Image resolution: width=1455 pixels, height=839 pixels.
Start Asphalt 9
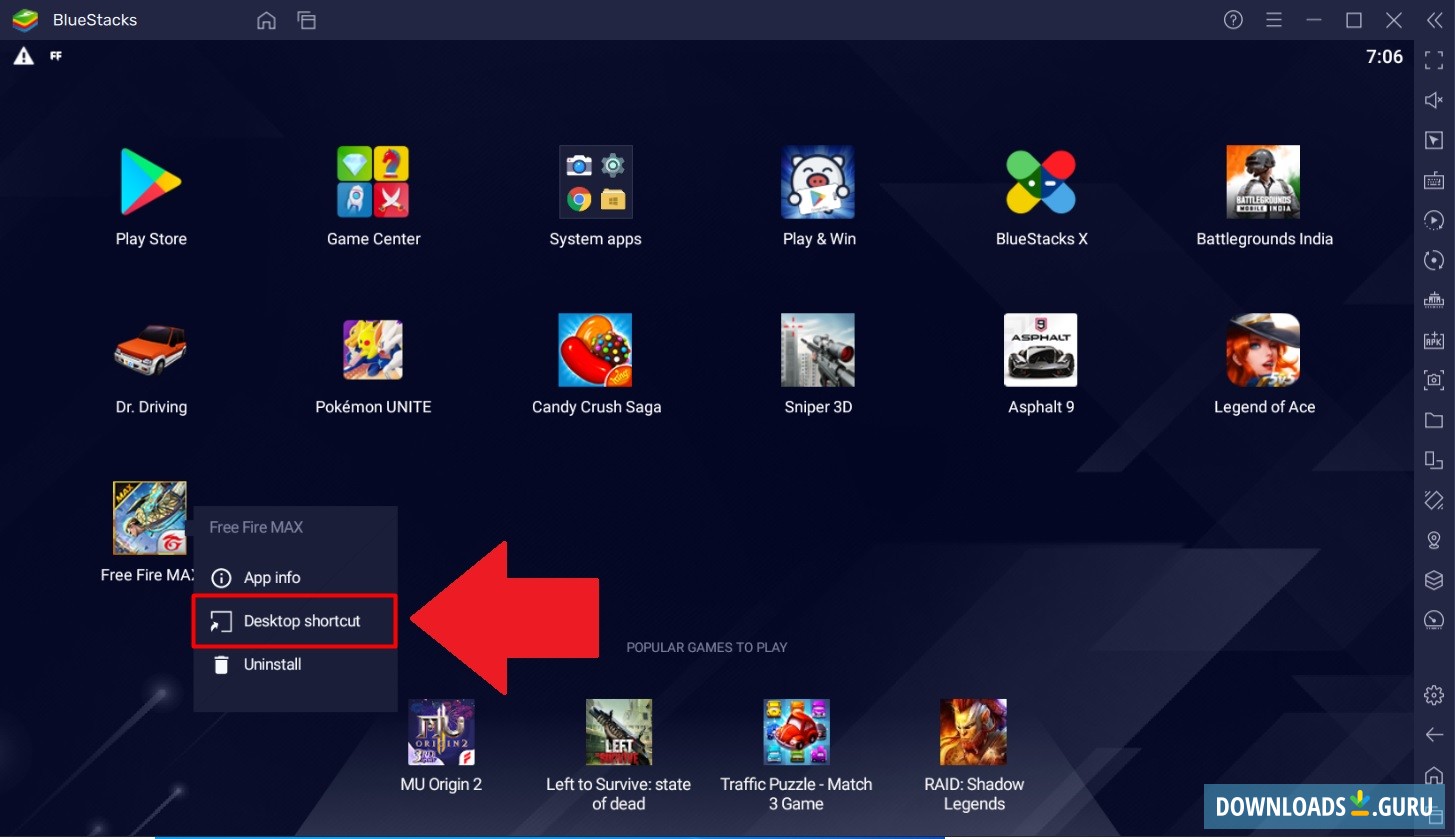[1041, 349]
